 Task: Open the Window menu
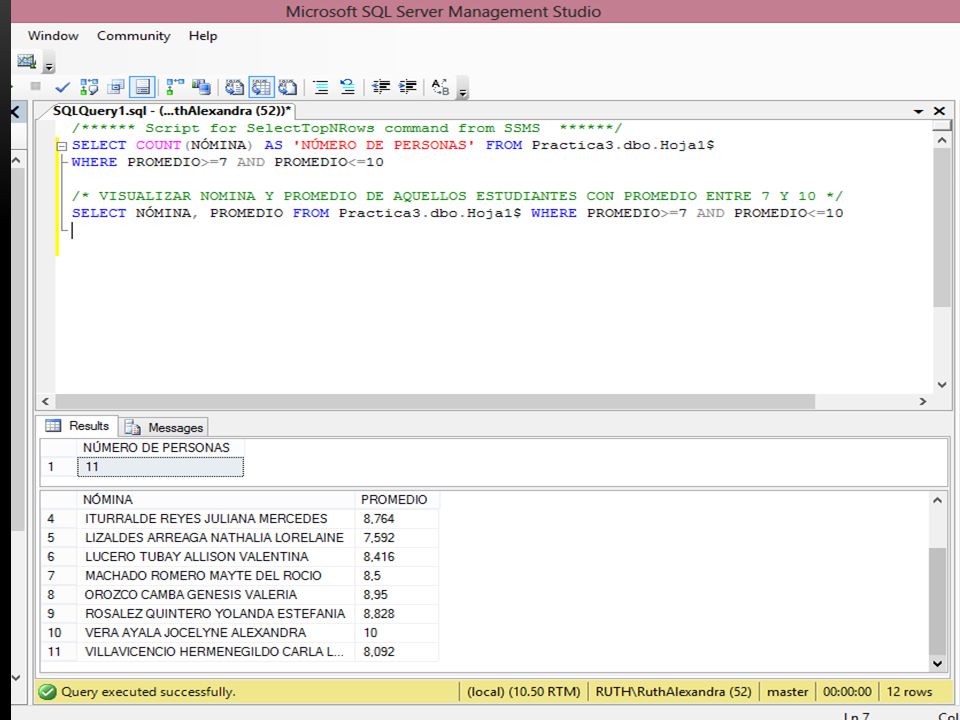[x=53, y=36]
